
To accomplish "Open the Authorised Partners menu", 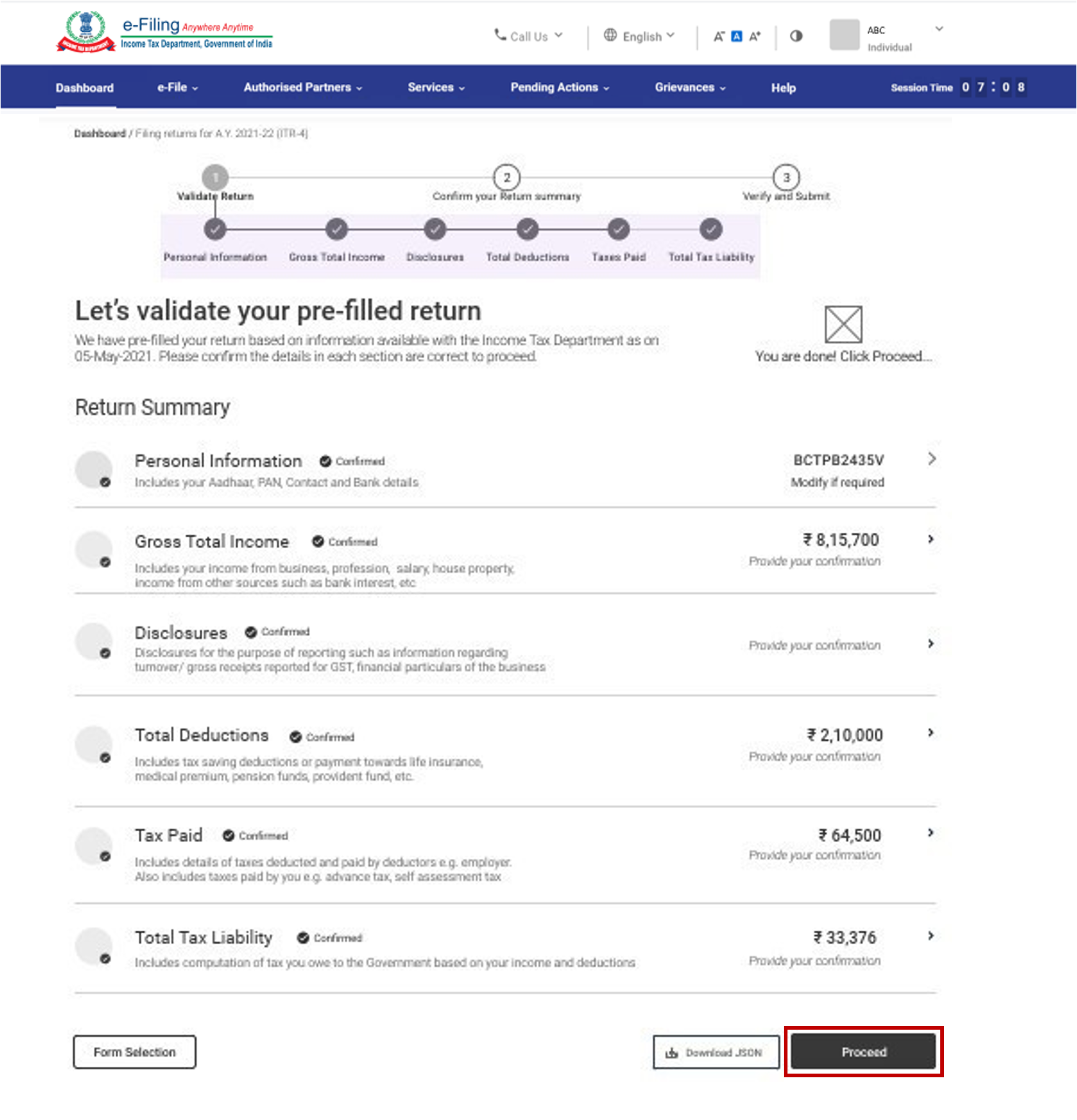I will [303, 87].
